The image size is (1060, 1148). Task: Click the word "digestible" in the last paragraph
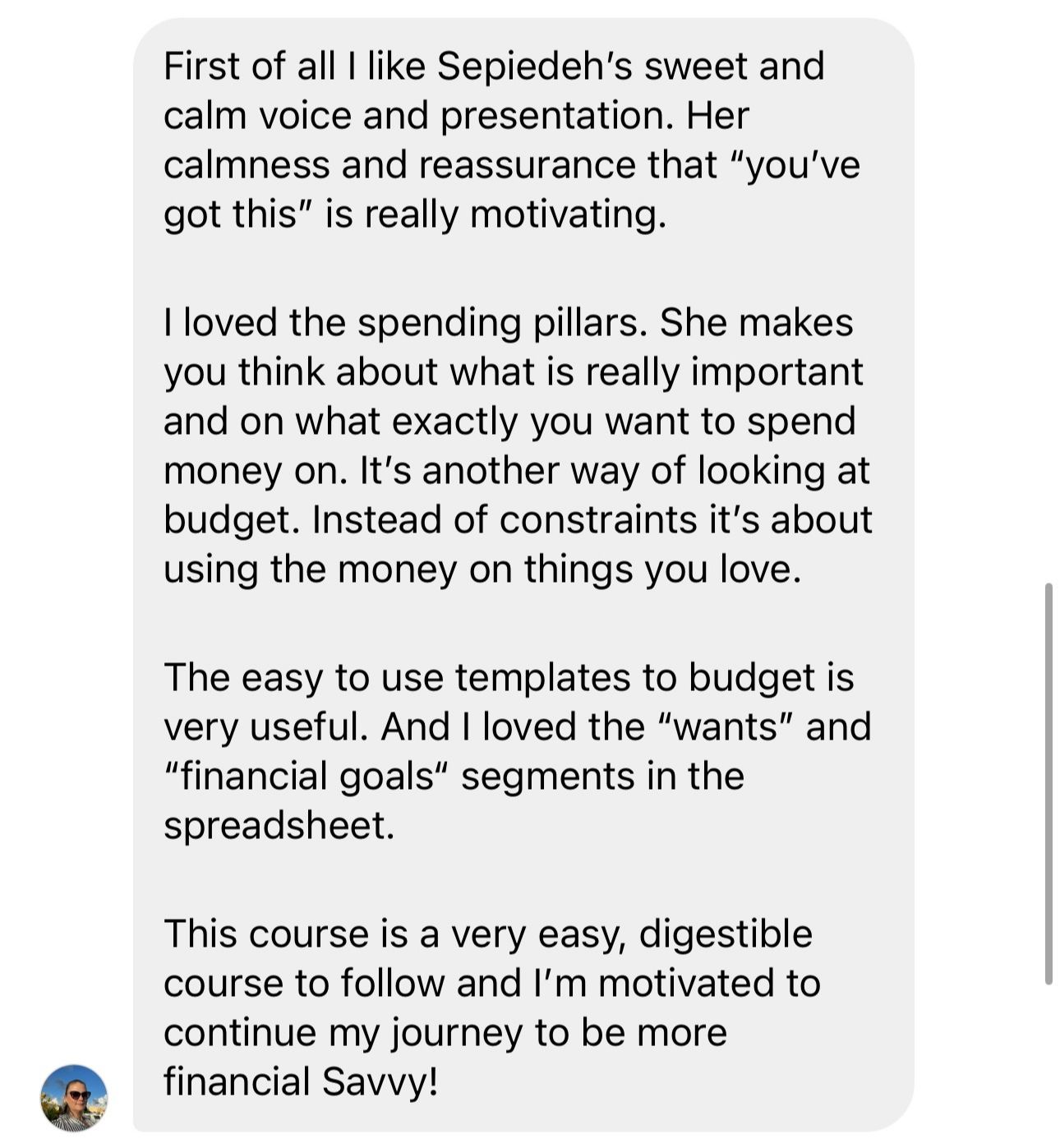(726, 935)
